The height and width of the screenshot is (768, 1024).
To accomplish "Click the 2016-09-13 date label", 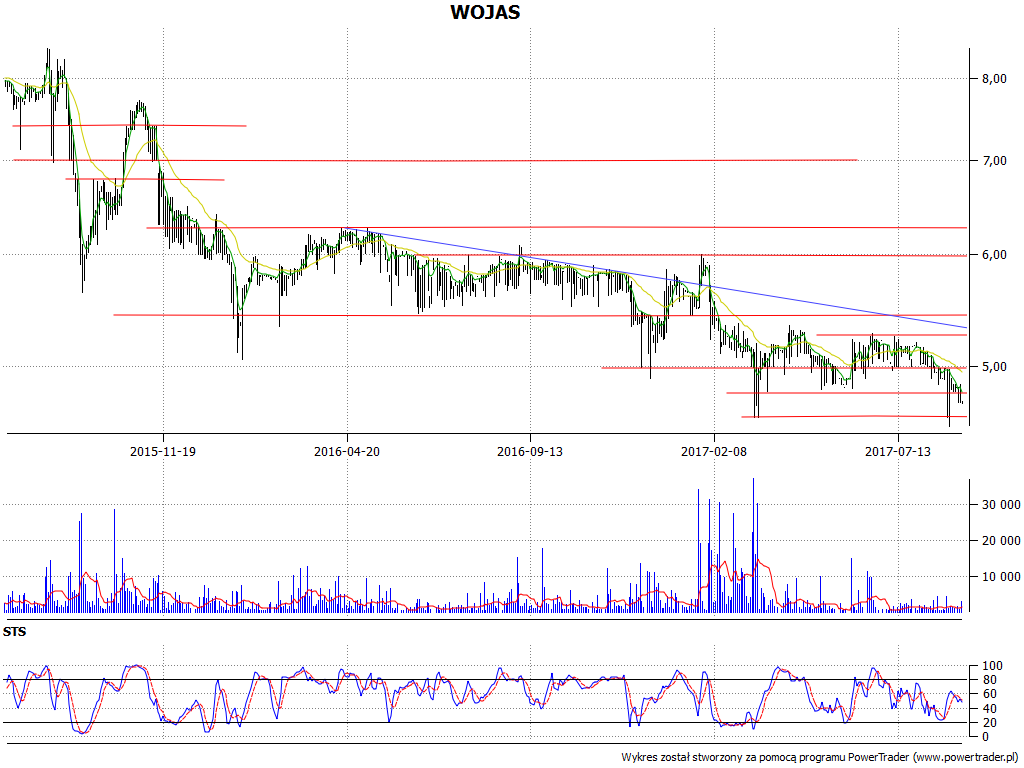I will point(530,451).
